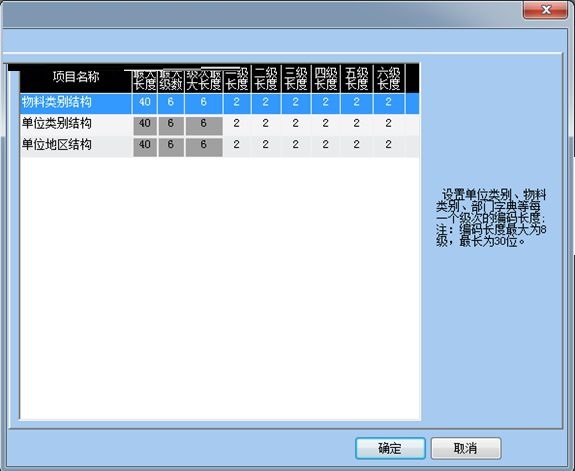Select 单位地区结构 四级长度 cell
575x471 pixels.
click(326, 145)
